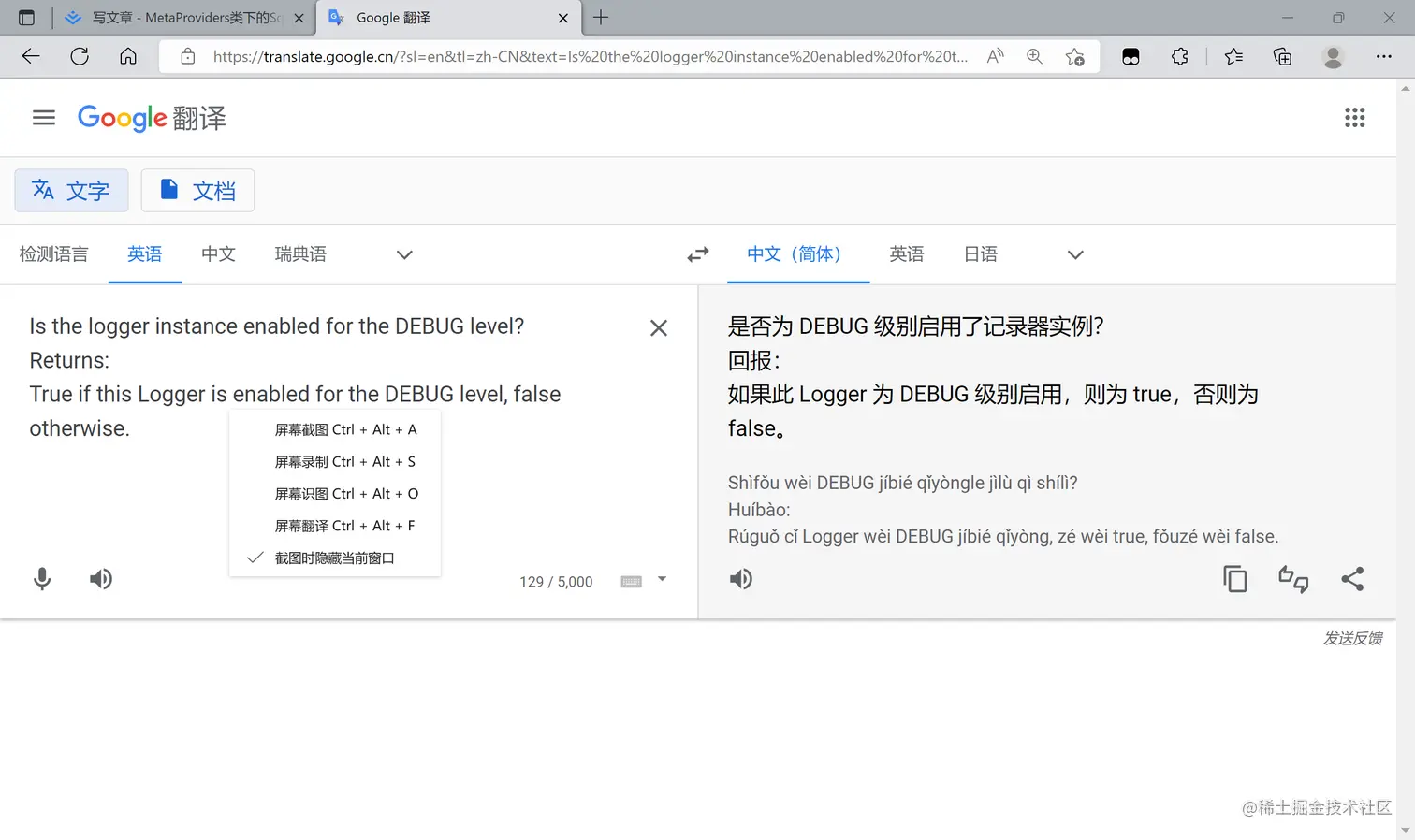Viewport: 1415px width, 840px height.
Task: Open the browser profile menu
Action: point(1333,56)
